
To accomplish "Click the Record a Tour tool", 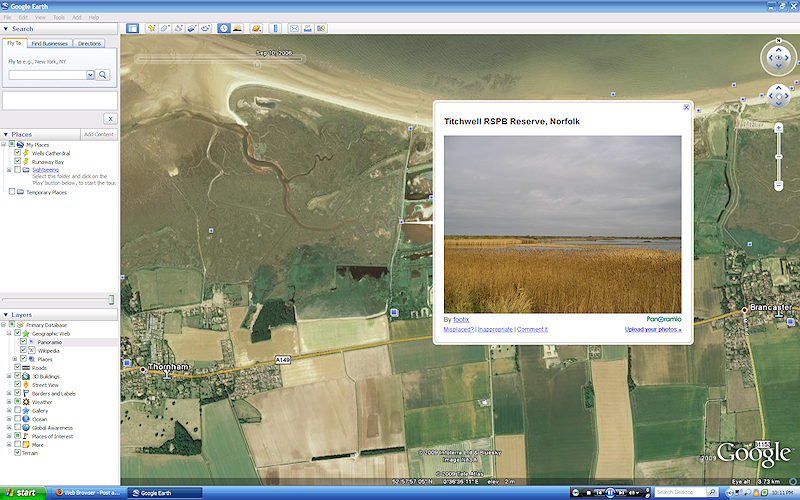I will click(x=205, y=29).
